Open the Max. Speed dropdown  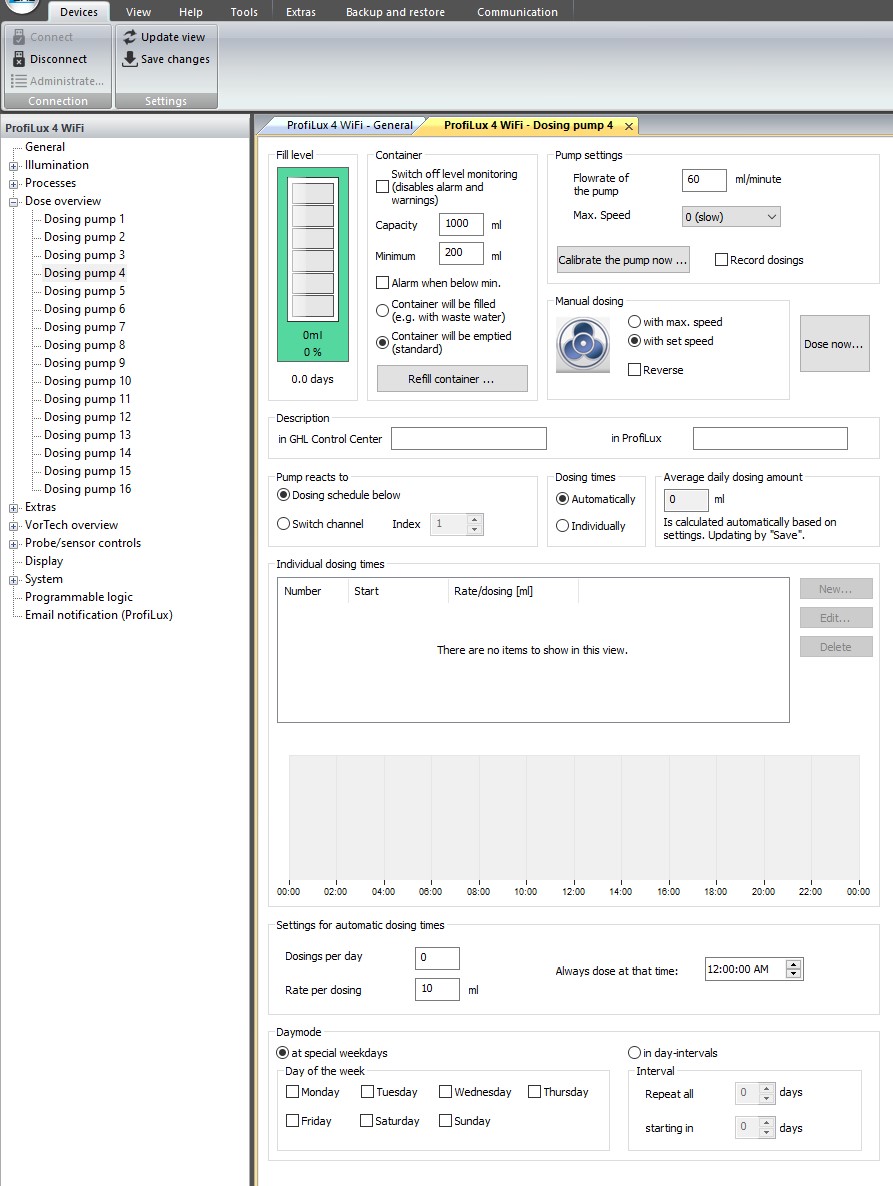click(731, 217)
